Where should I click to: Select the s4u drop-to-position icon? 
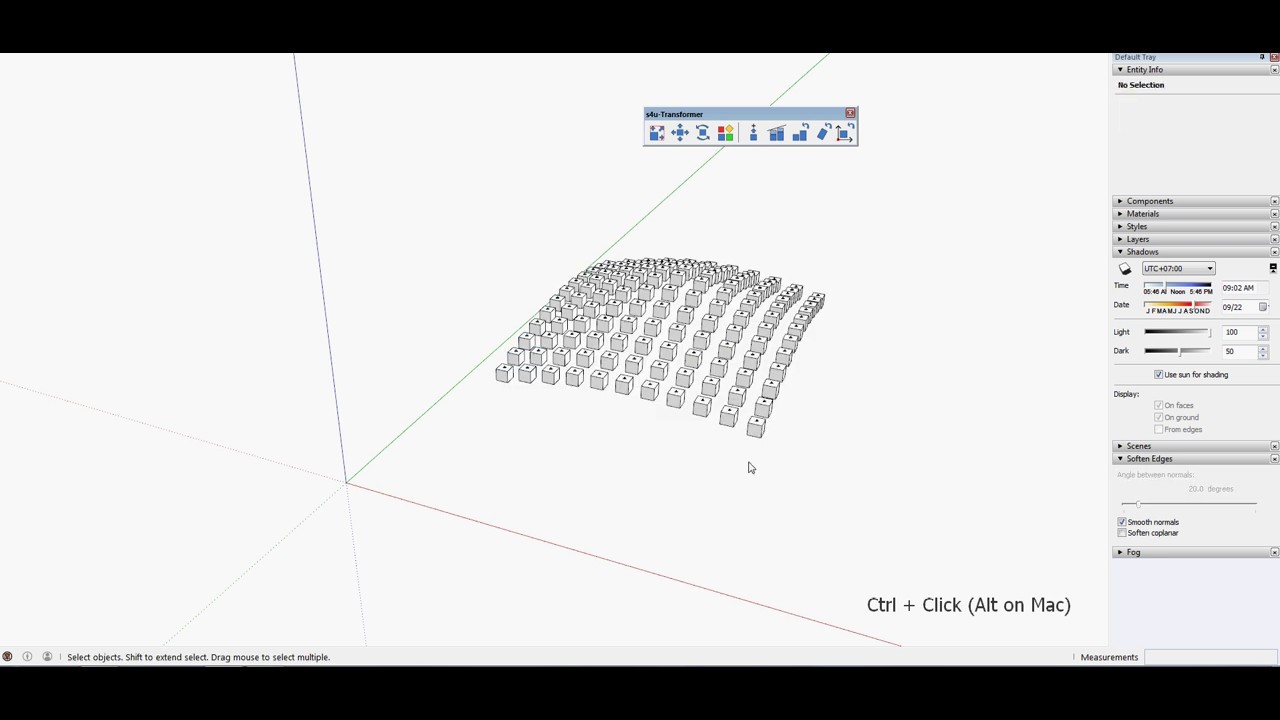[x=753, y=134]
